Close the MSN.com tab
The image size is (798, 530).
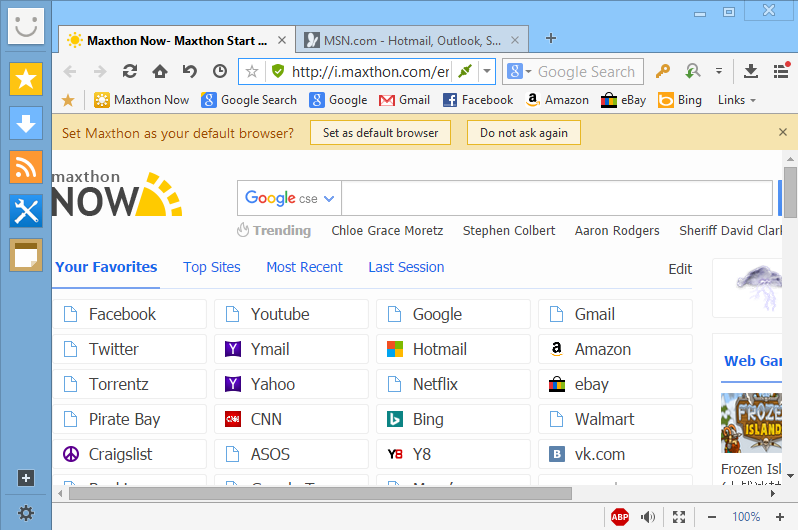[515, 40]
